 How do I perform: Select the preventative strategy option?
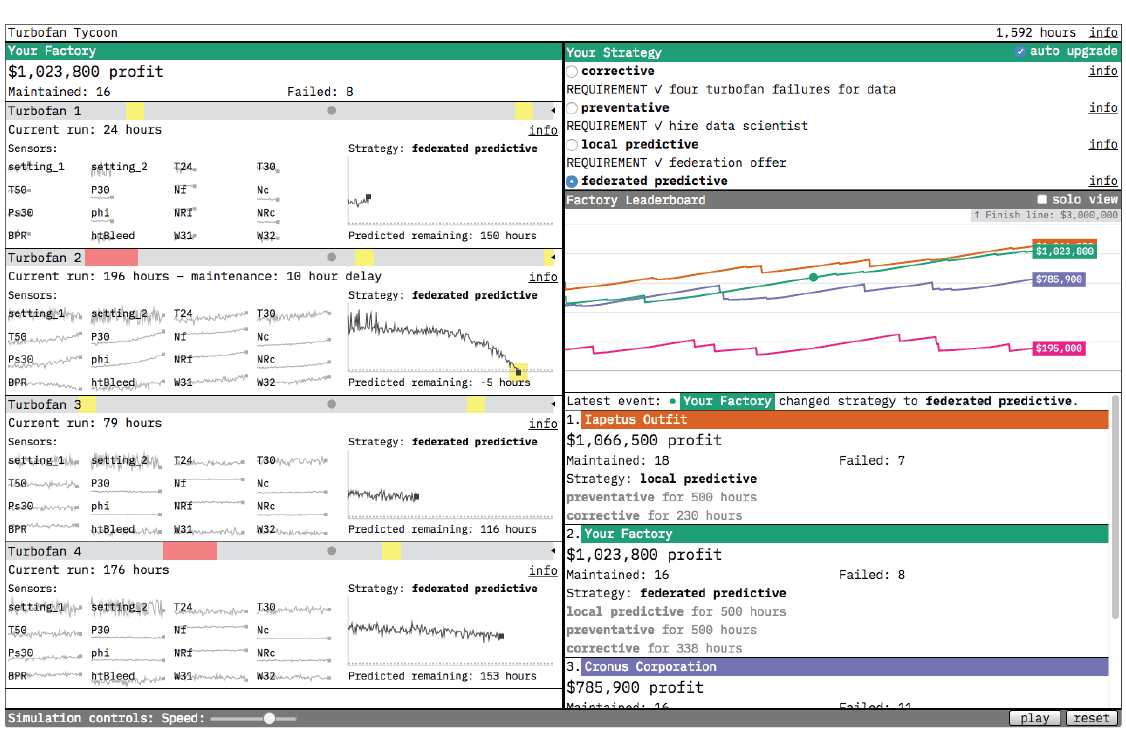[x=571, y=107]
